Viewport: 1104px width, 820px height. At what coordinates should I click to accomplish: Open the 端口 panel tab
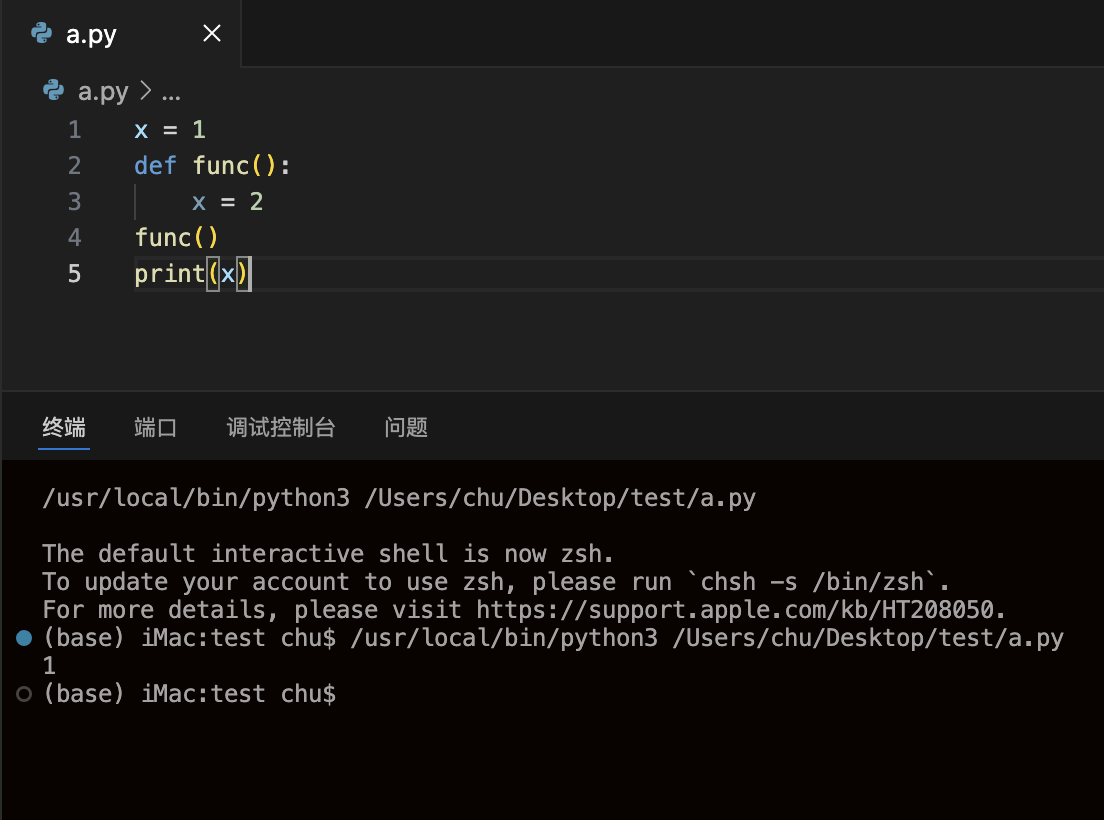click(x=155, y=428)
